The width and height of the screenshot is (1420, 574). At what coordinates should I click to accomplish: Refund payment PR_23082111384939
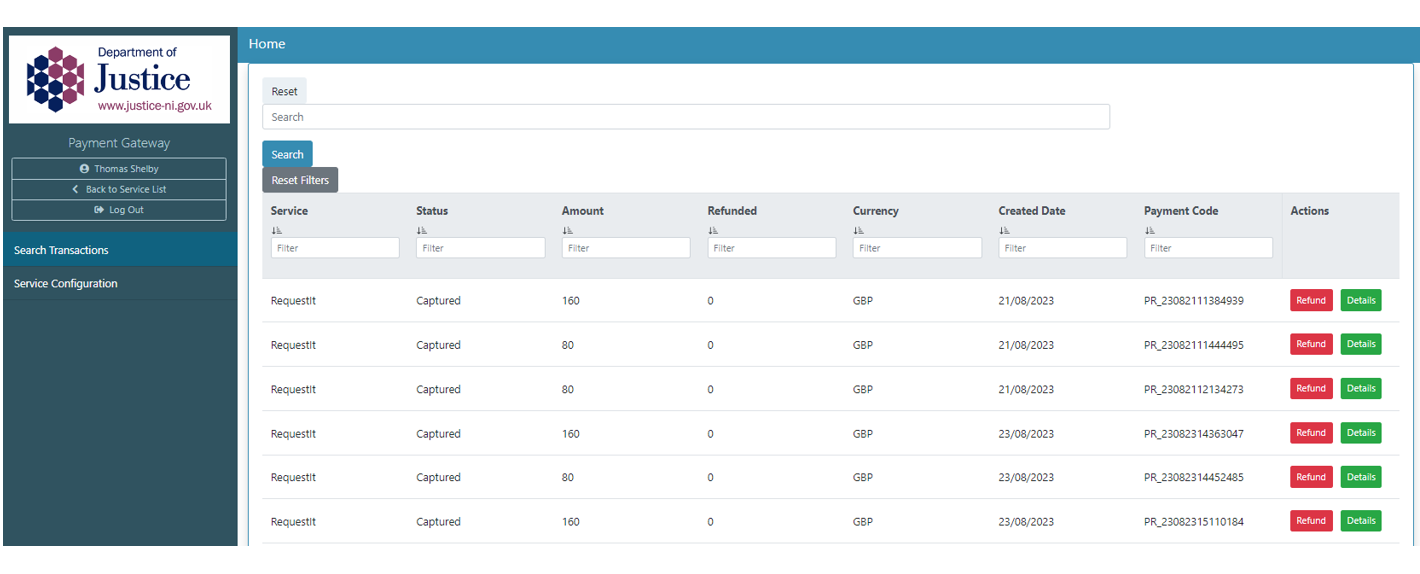[1310, 300]
